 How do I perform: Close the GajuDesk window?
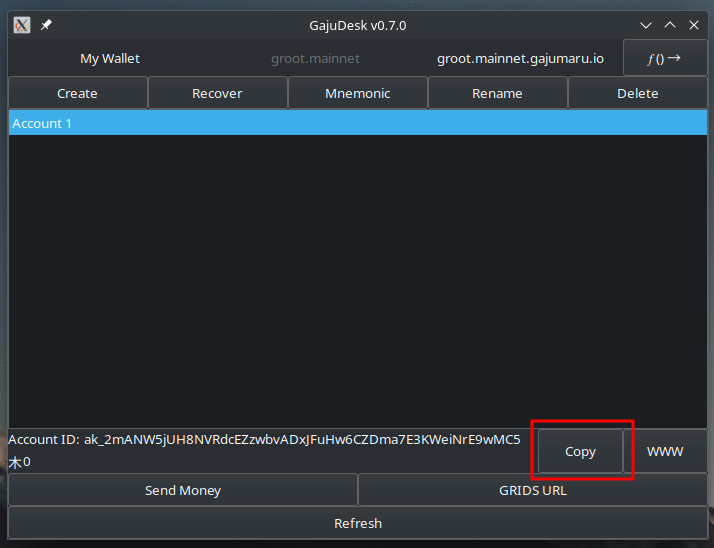coord(694,25)
